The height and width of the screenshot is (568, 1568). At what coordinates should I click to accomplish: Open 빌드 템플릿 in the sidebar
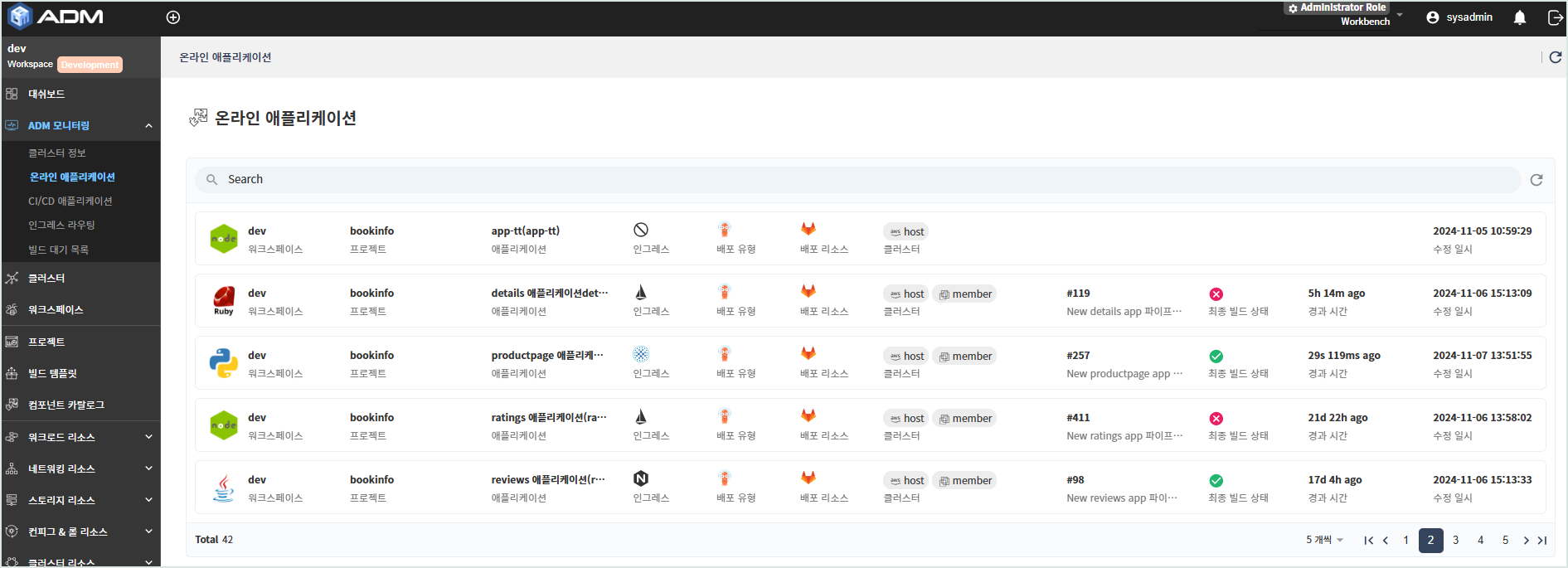(x=80, y=373)
